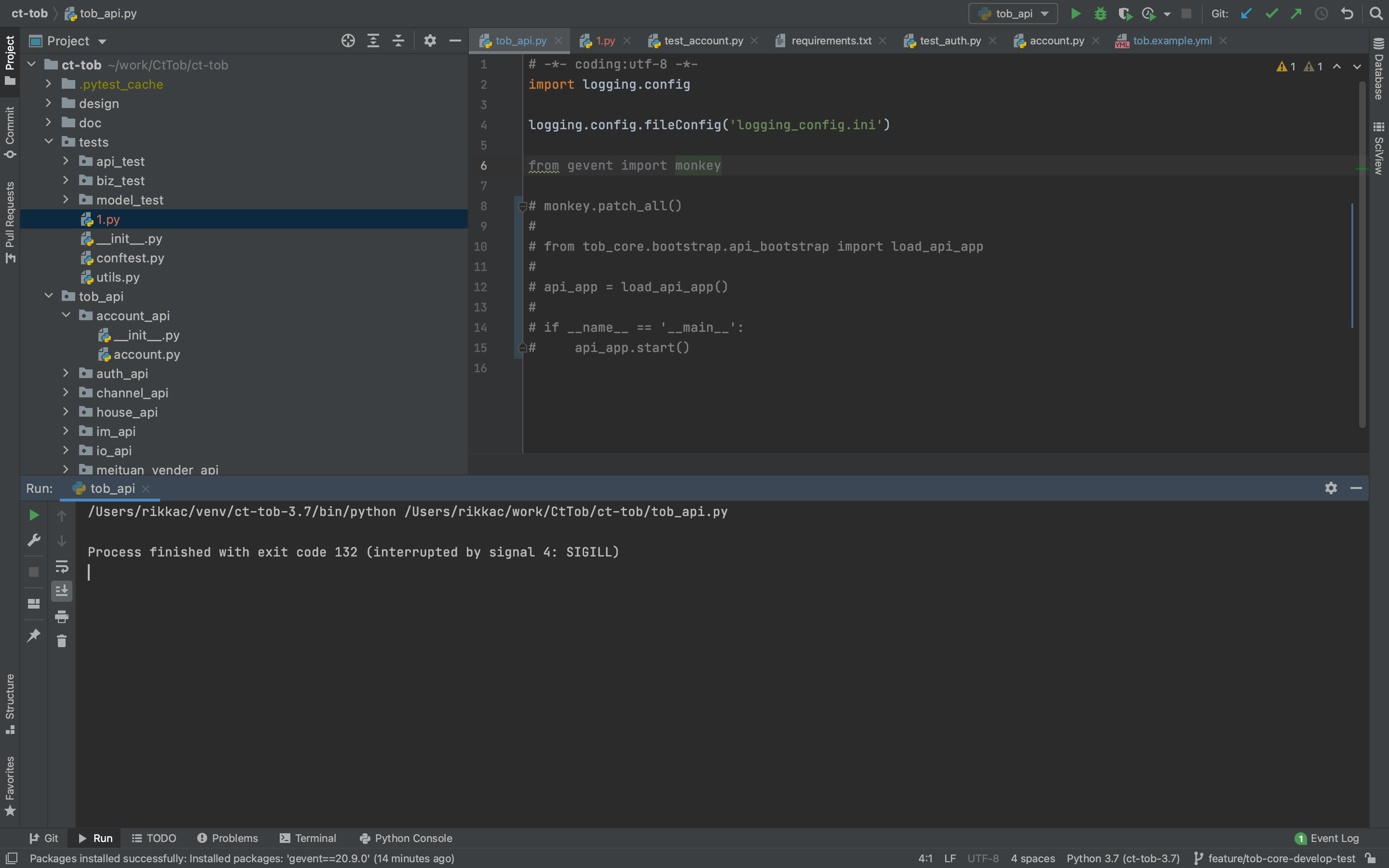Screen dimensions: 1389x868
Task: Expand all in Project panel
Action: 373,41
